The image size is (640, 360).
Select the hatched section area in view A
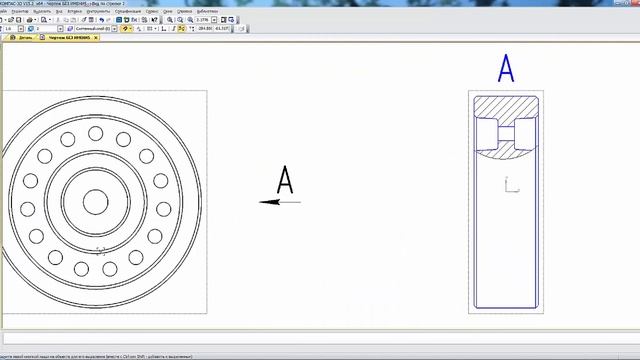tap(506, 107)
